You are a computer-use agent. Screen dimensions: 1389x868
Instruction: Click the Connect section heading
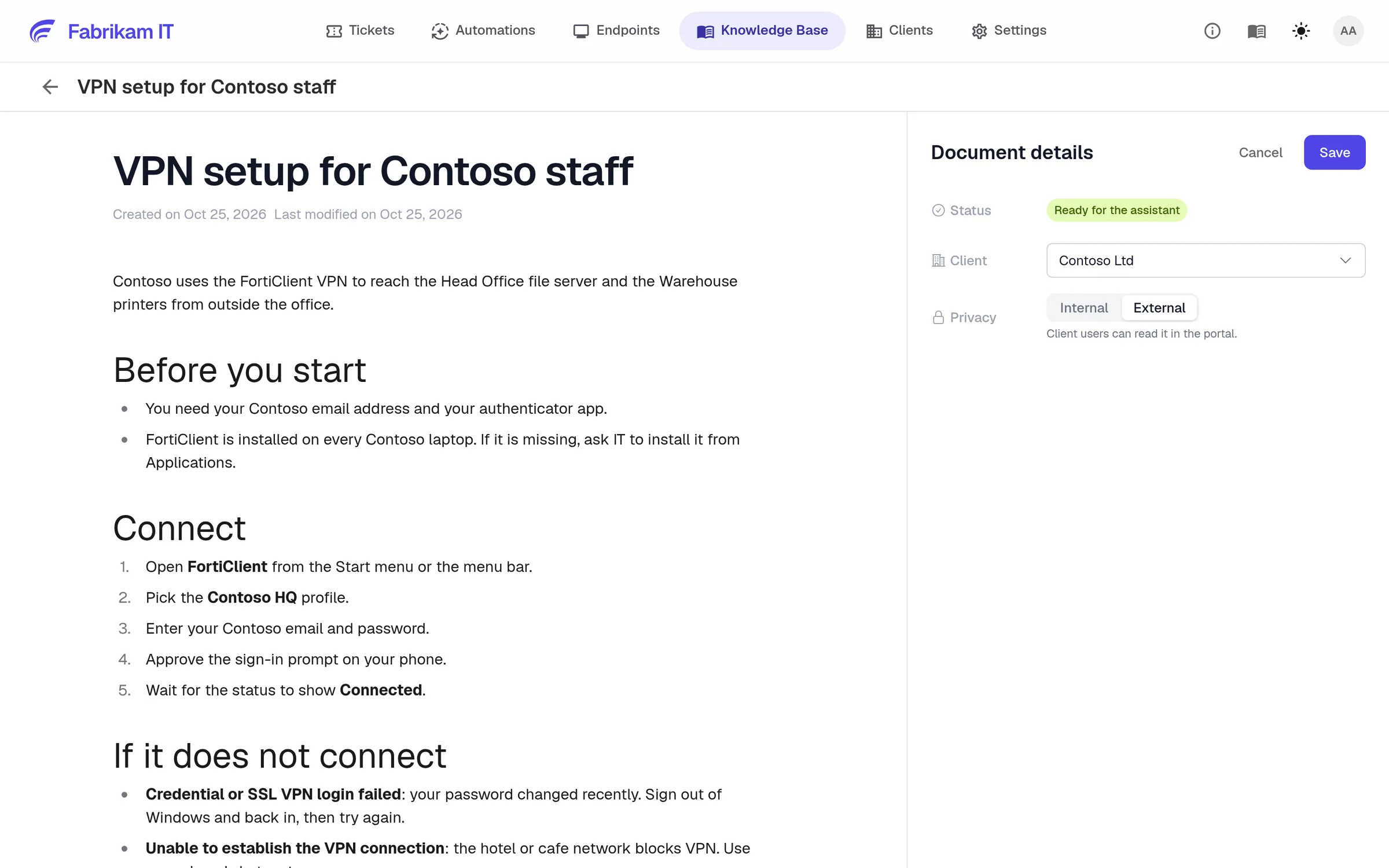click(179, 528)
